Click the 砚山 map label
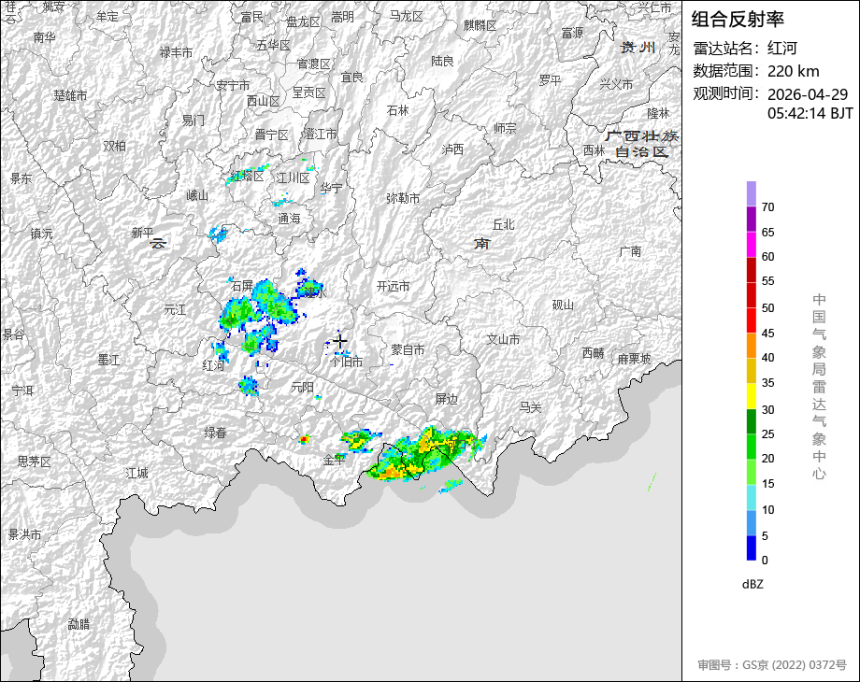Image resolution: width=860 pixels, height=682 pixels. tap(563, 305)
